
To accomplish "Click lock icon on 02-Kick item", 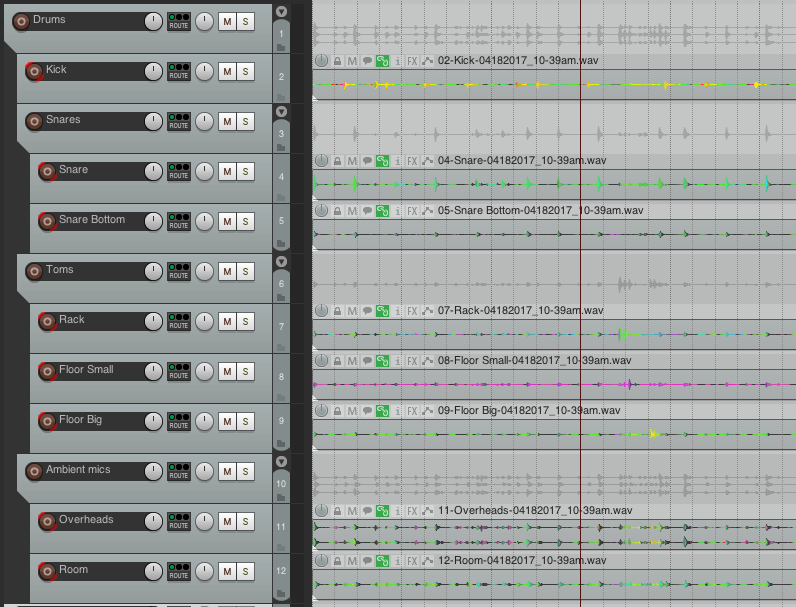I will tap(337, 60).
